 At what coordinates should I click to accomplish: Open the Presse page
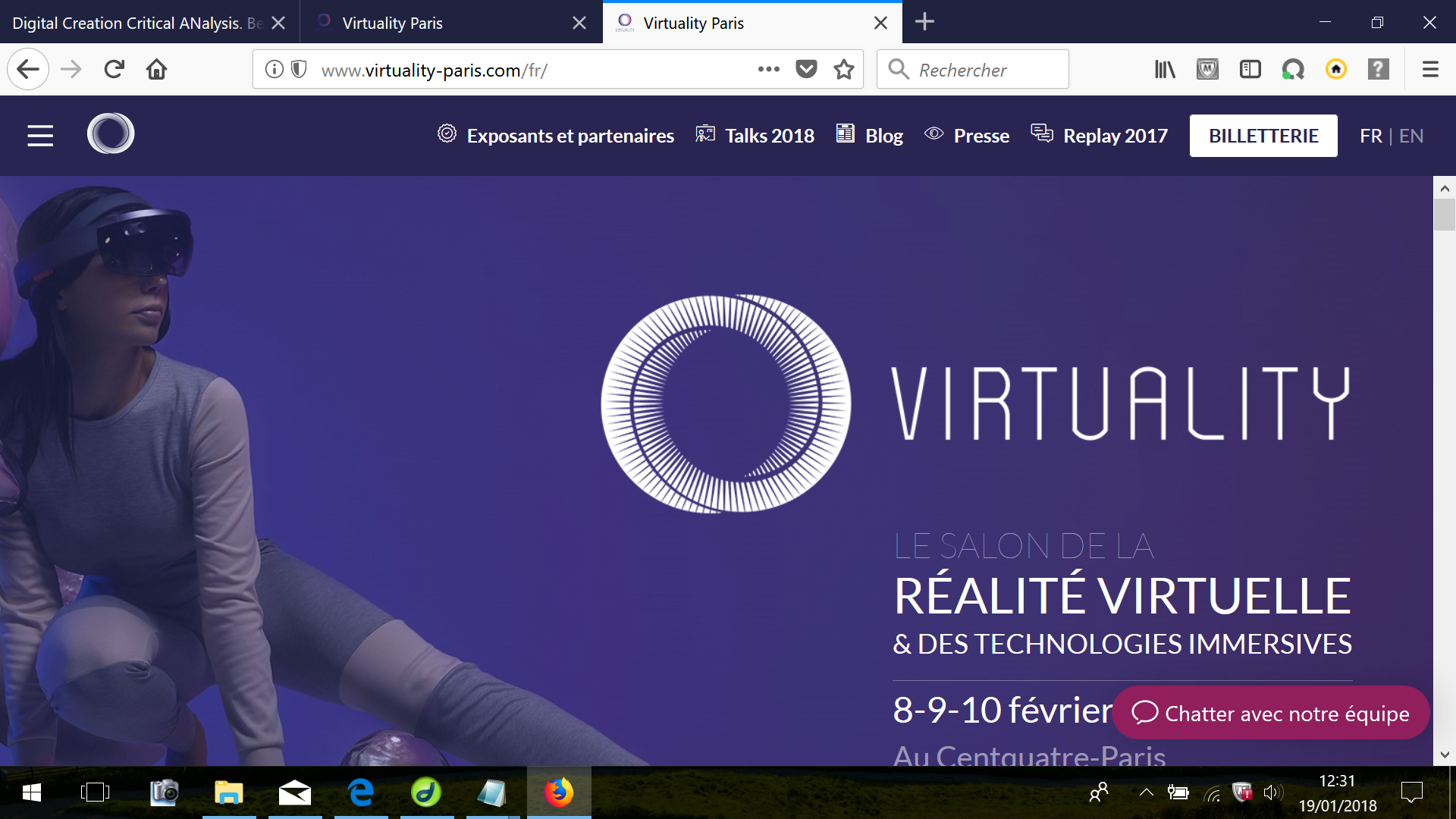click(x=967, y=136)
